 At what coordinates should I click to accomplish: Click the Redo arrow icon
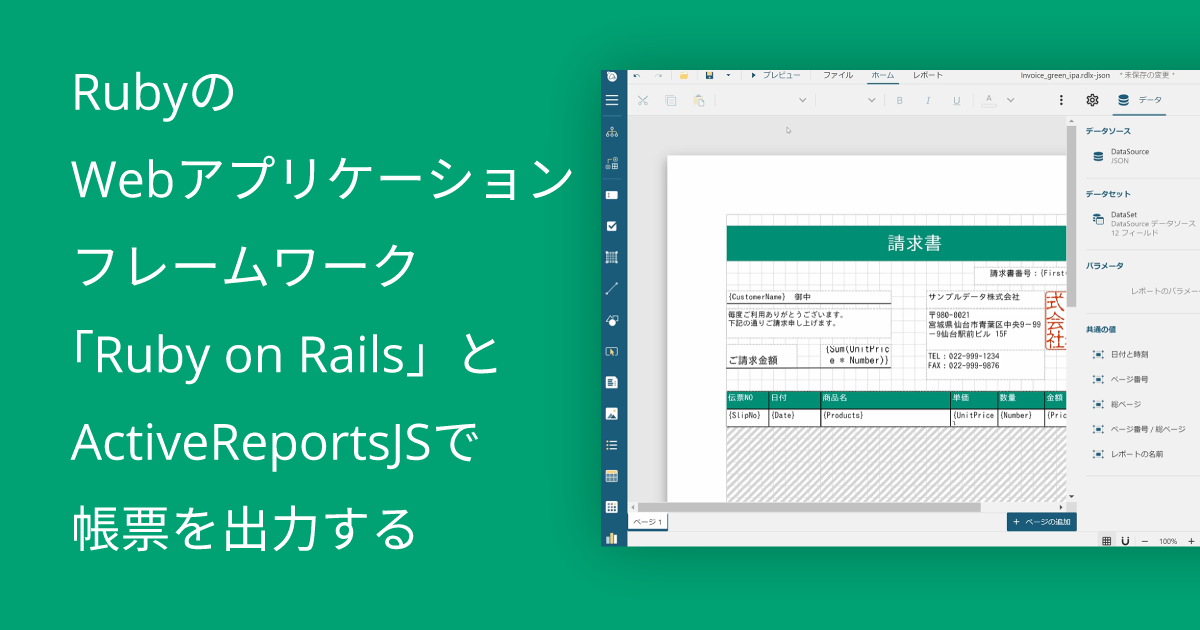pyautogui.click(x=658, y=75)
